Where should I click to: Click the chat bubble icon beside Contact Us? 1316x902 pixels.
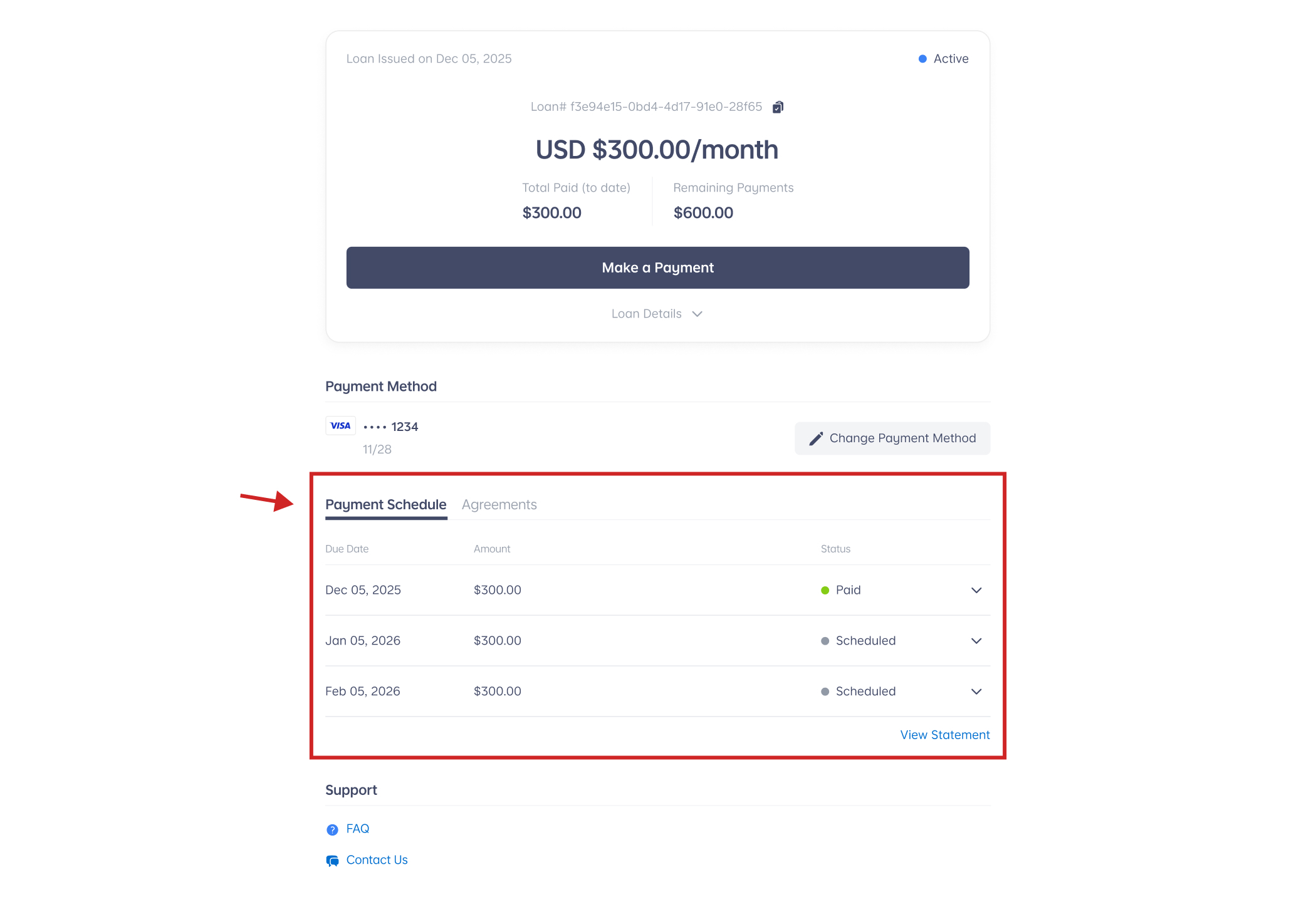pos(332,860)
